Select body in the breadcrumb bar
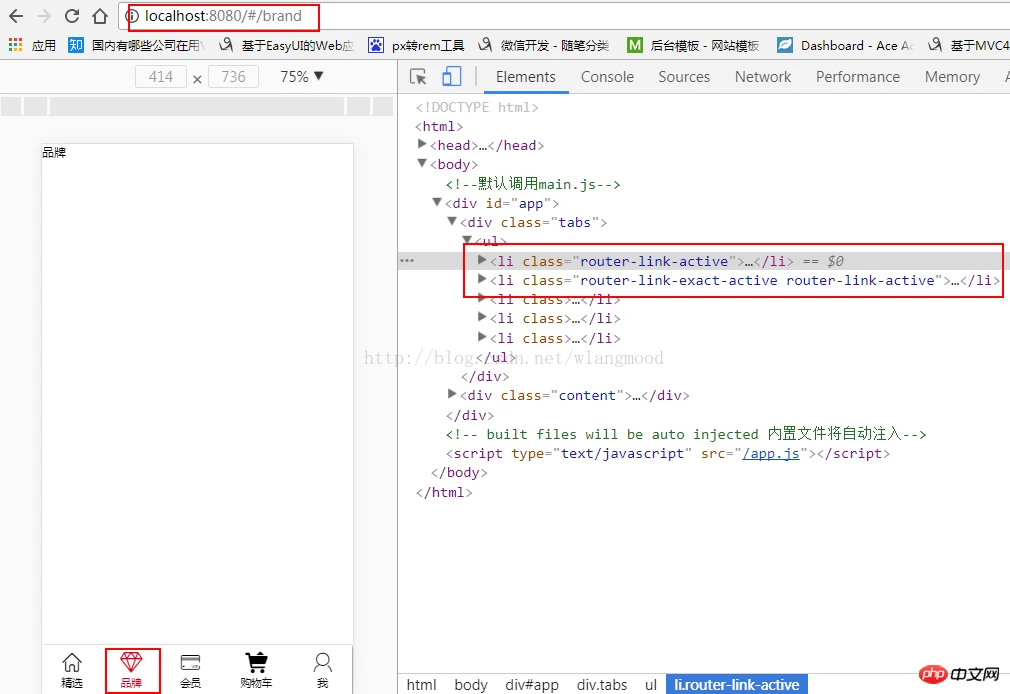Screen dimensions: 1010x694 (471, 684)
